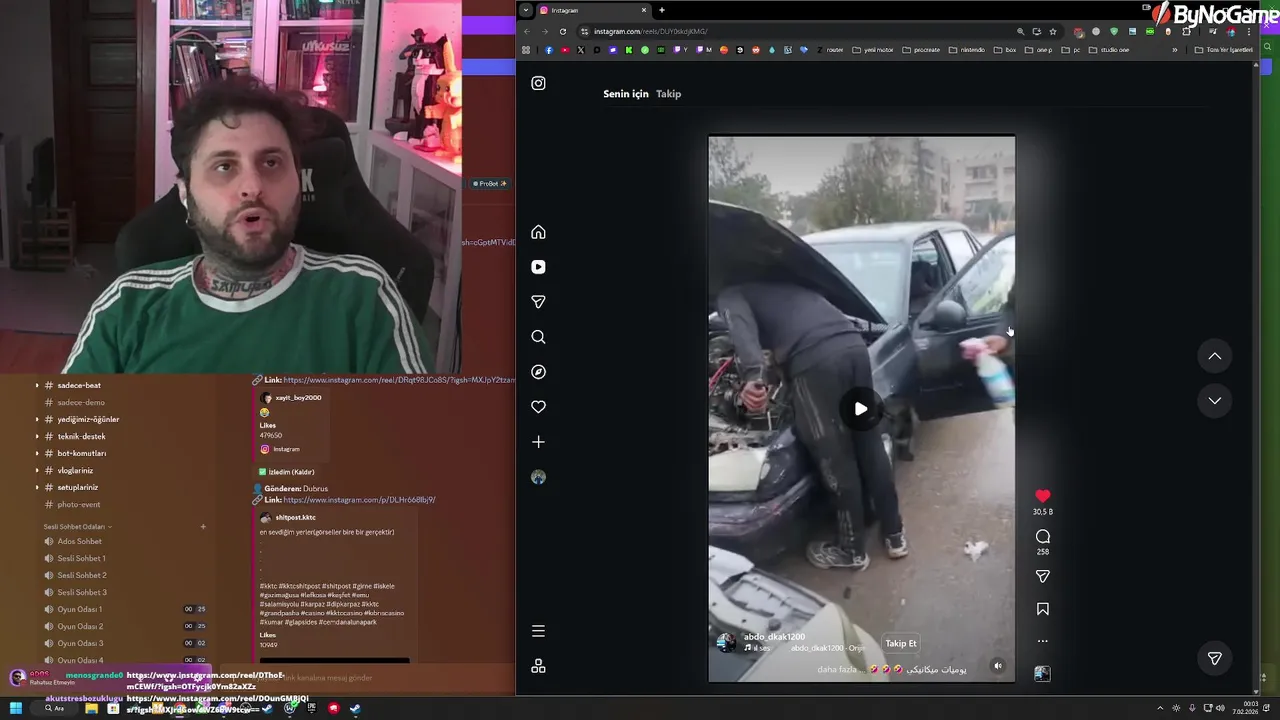Expand the setuplariniz channel arrow

pyautogui.click(x=37, y=487)
